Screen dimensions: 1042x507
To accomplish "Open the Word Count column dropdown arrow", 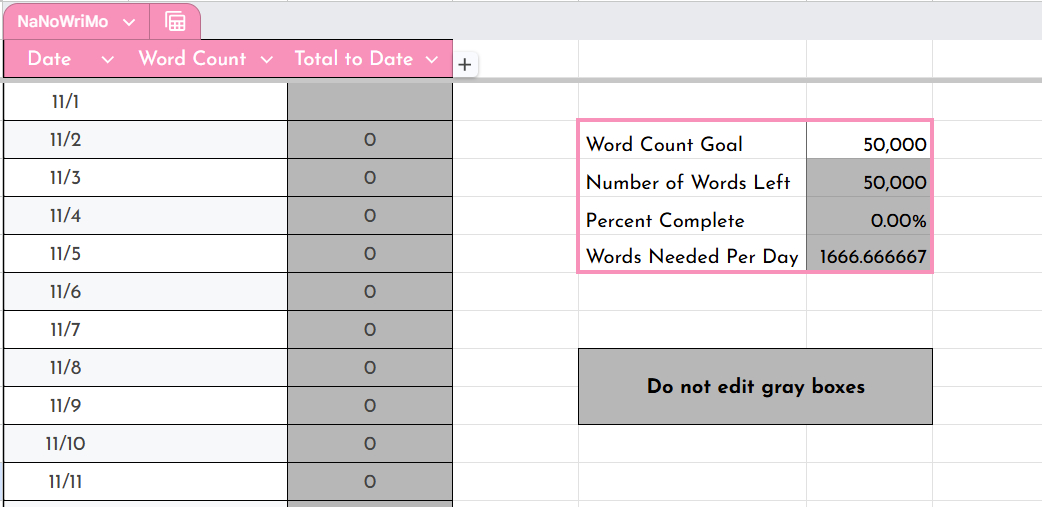I will click(x=266, y=60).
